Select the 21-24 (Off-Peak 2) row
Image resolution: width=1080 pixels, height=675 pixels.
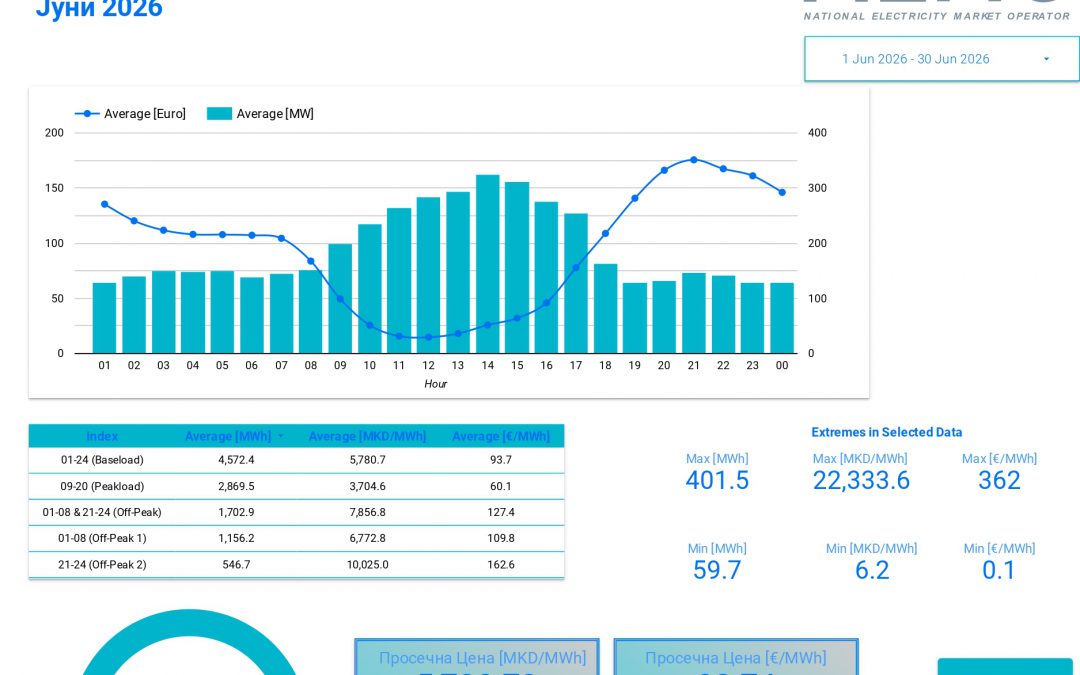point(296,565)
